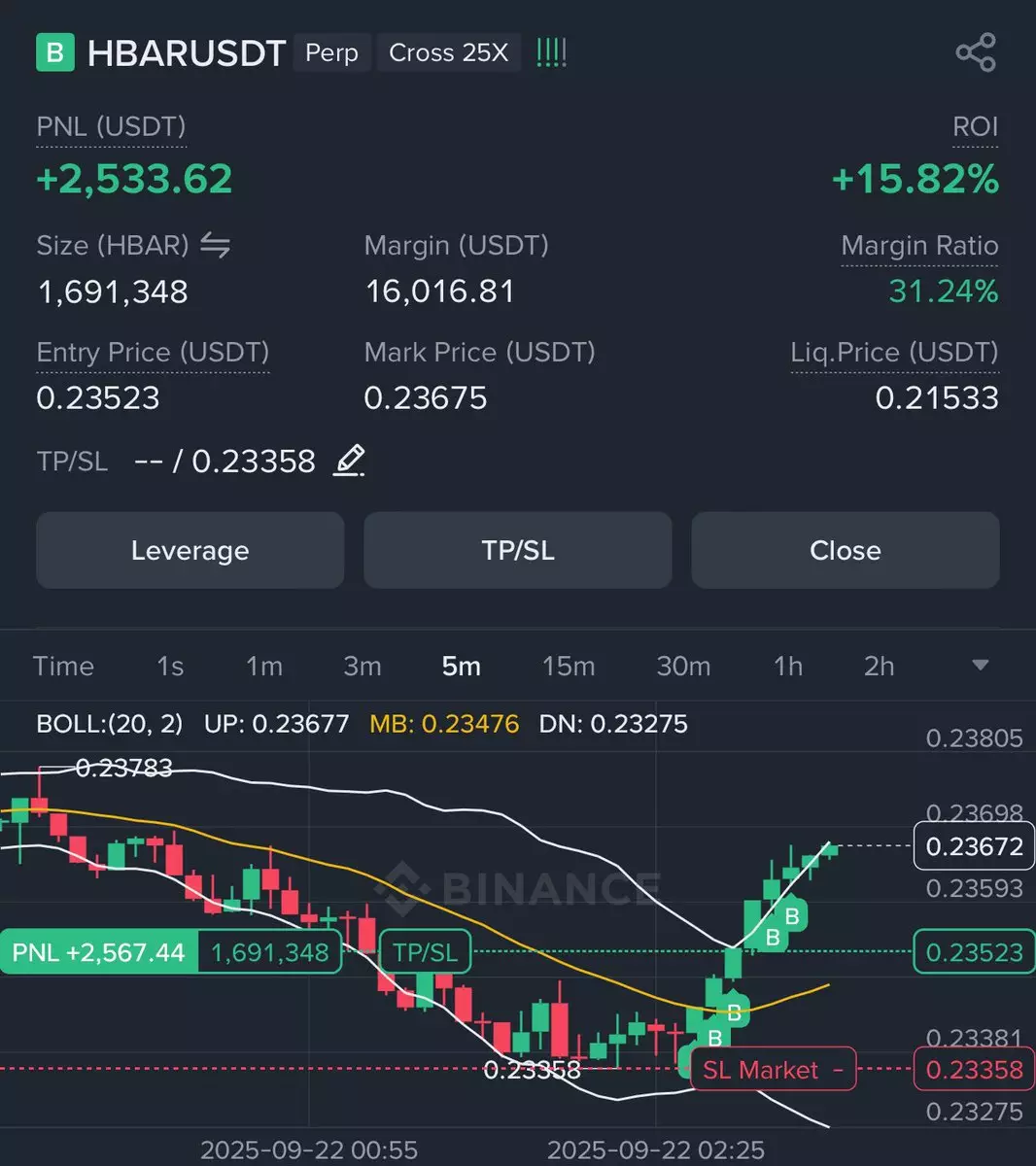Tap the share icon for this position

pyautogui.click(x=976, y=52)
